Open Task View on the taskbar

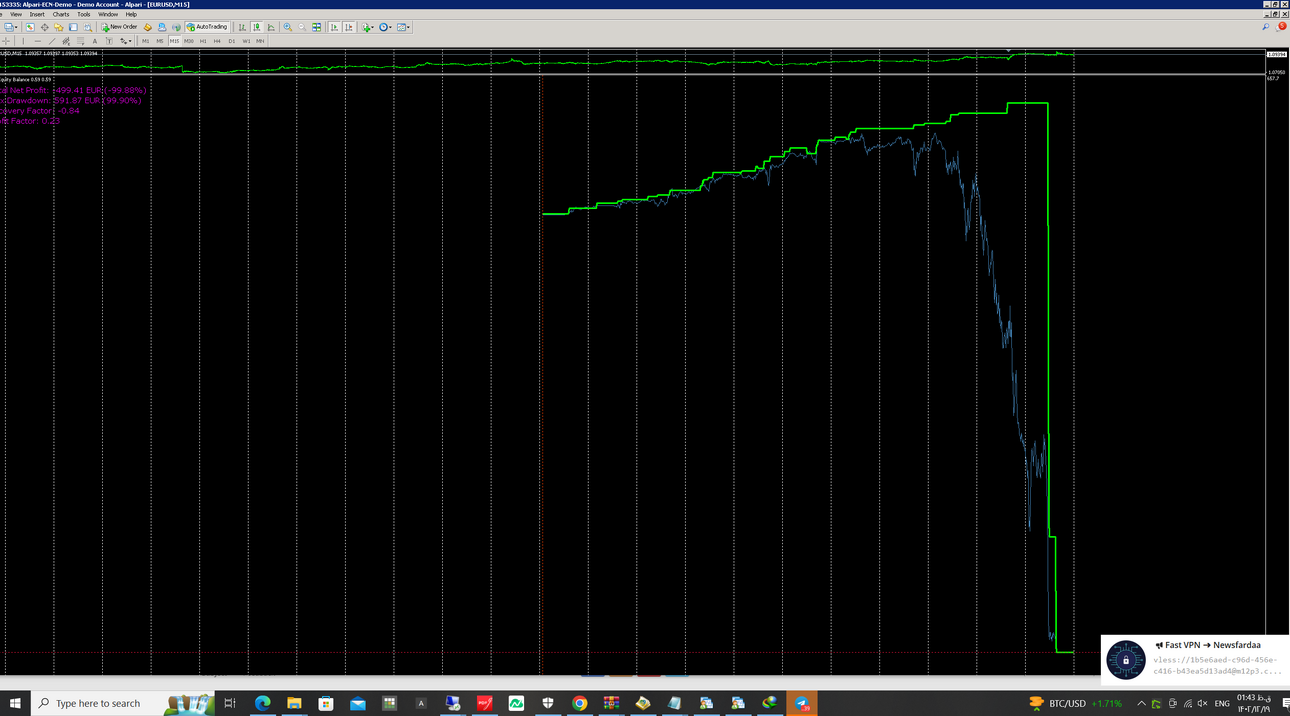pos(229,703)
